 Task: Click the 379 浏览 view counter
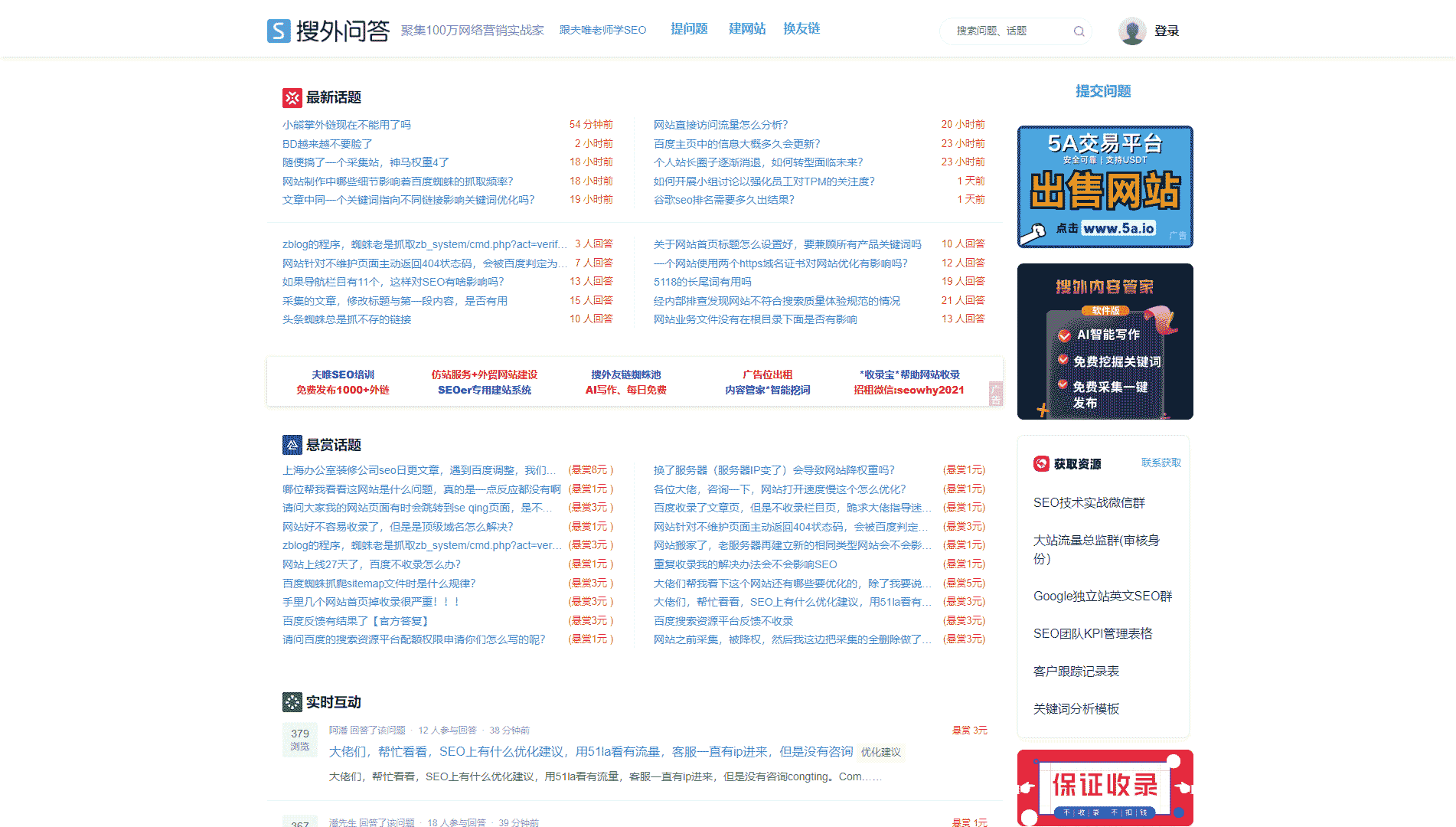point(300,740)
